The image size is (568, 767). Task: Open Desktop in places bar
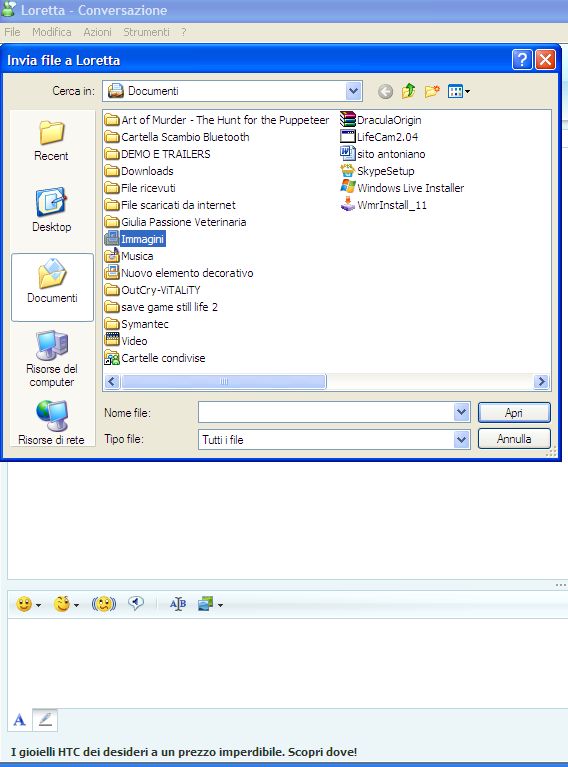[x=51, y=209]
